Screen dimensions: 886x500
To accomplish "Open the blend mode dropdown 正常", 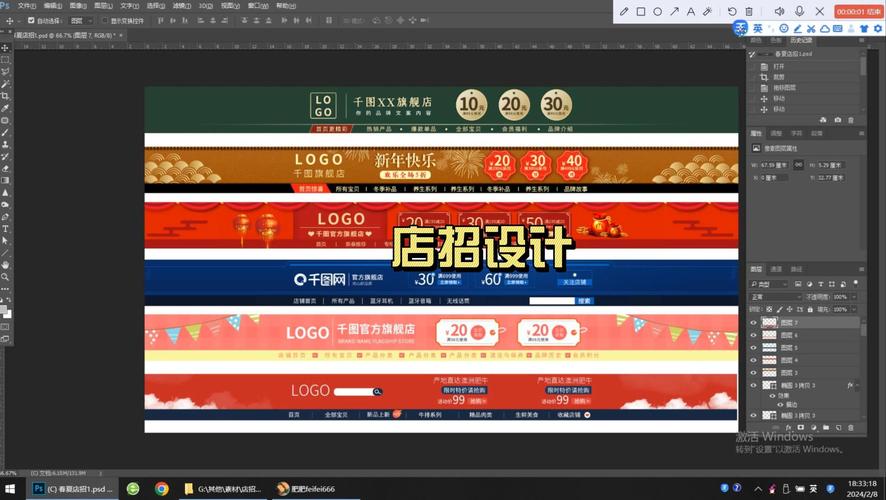I will click(x=776, y=297).
